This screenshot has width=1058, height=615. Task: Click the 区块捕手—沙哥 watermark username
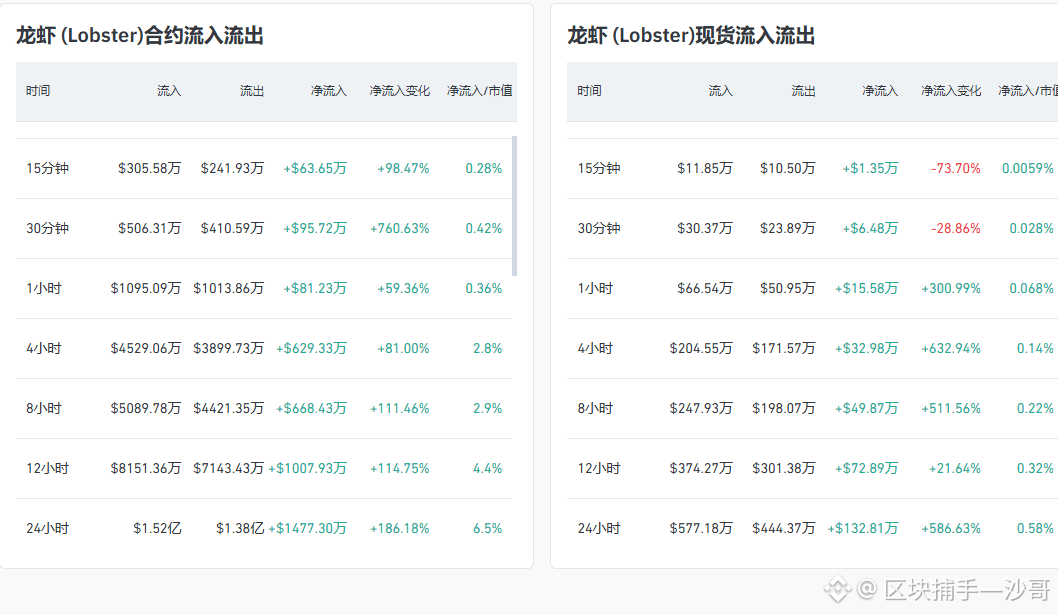click(967, 589)
